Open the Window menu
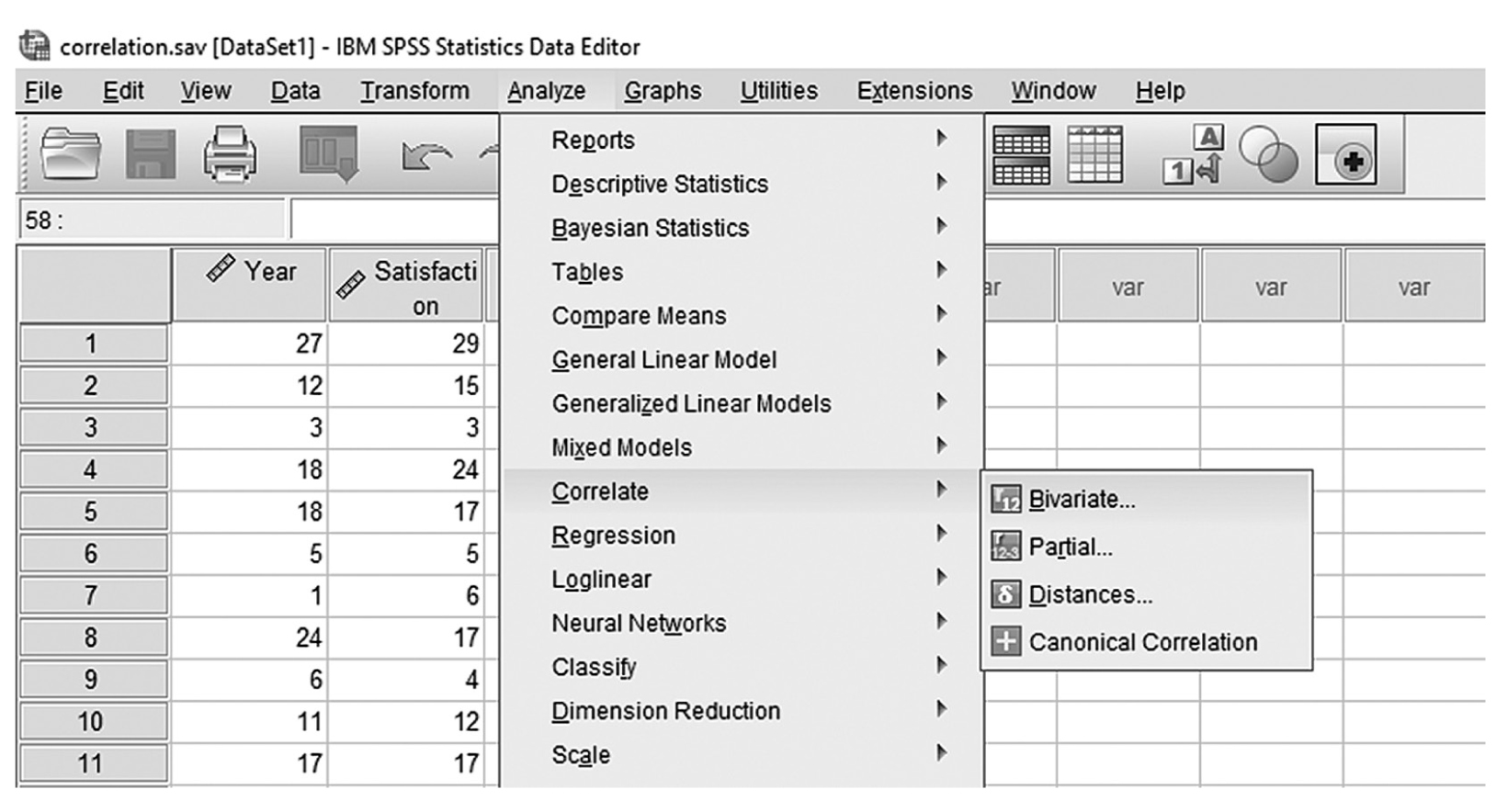 pos(1053,91)
